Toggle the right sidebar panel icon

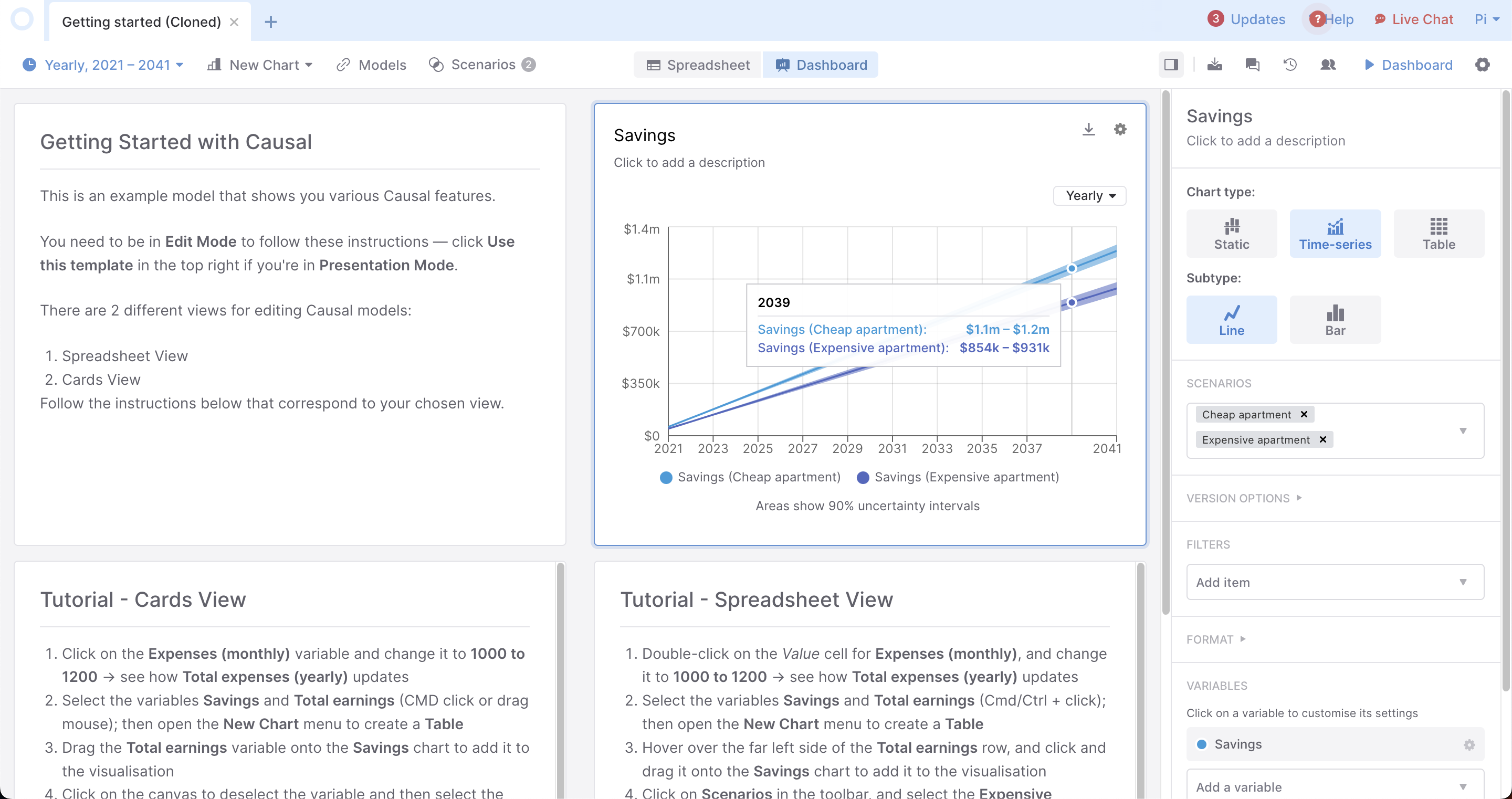(x=1171, y=65)
